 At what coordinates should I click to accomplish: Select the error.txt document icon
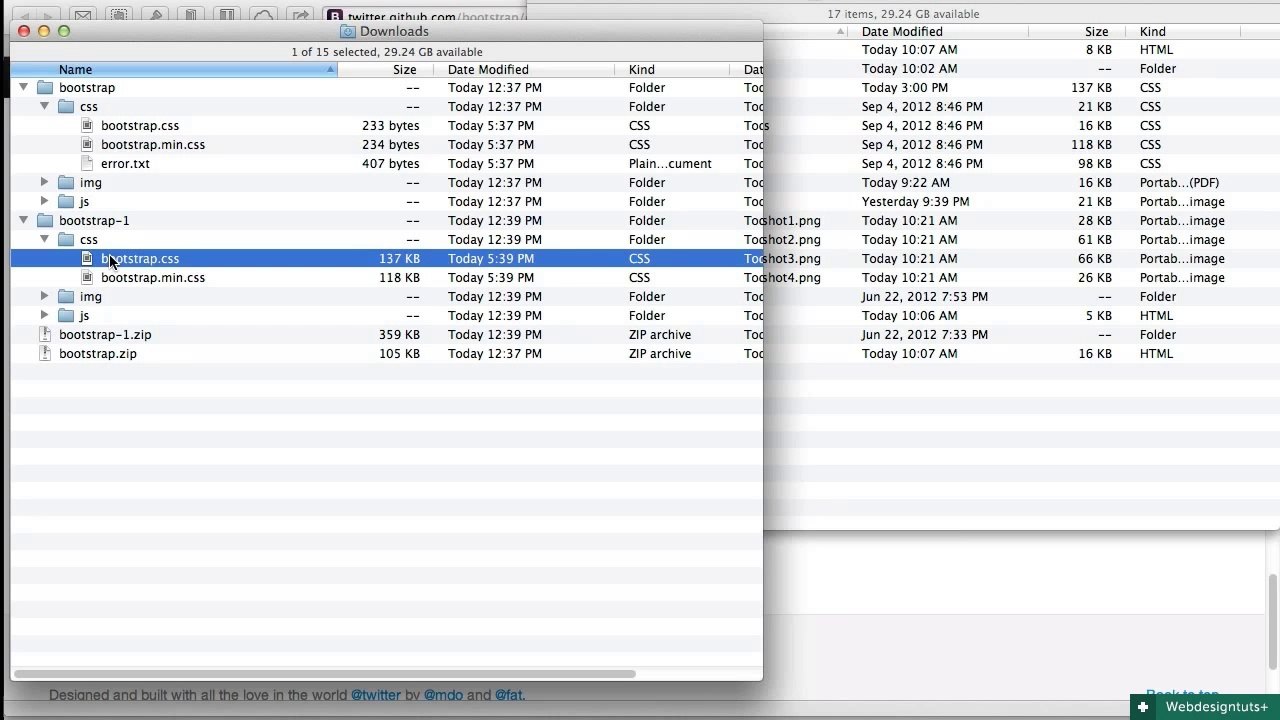[x=87, y=163]
